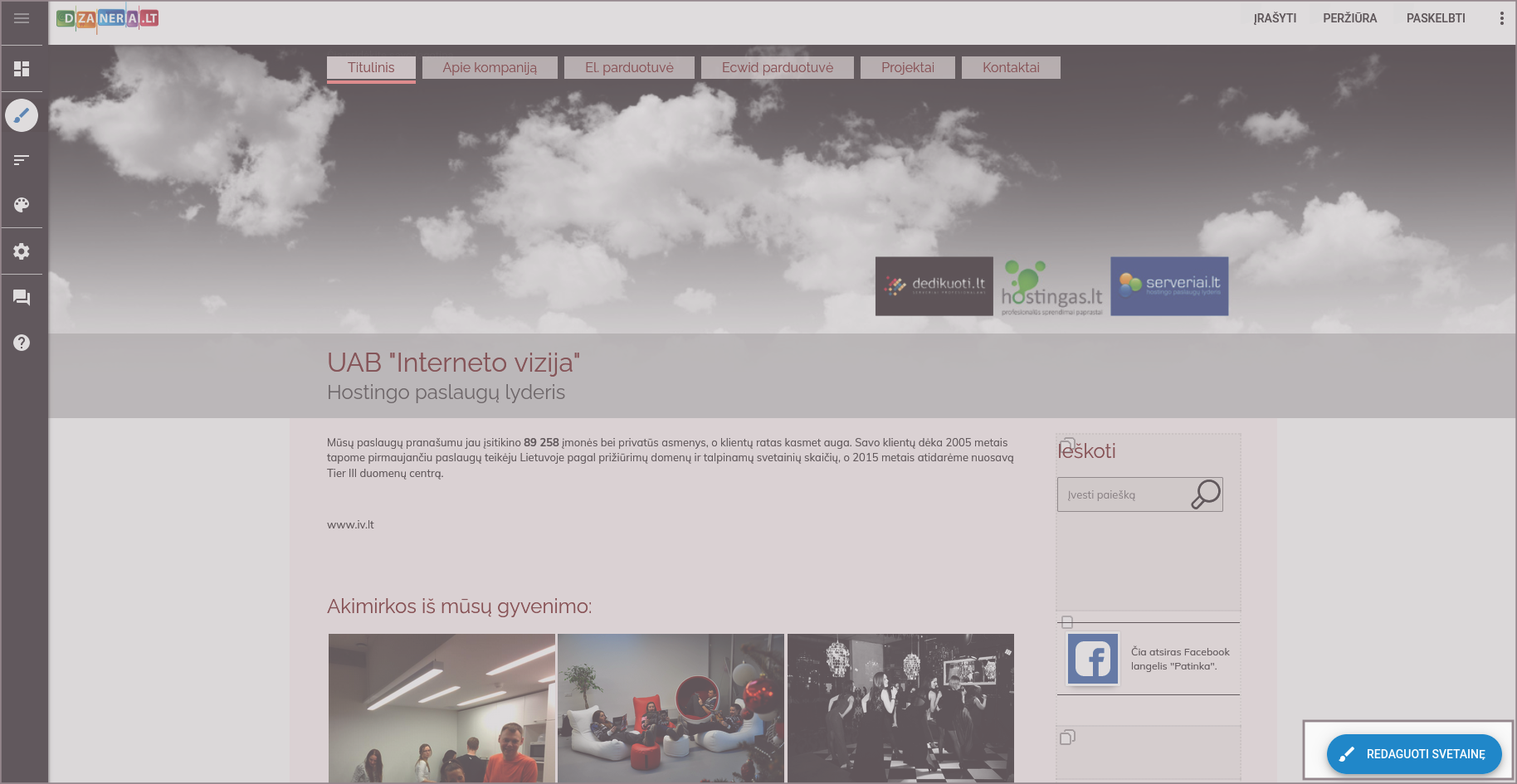
Task: Click the REDAGUOTI SVETAINĘ button
Action: click(1414, 753)
